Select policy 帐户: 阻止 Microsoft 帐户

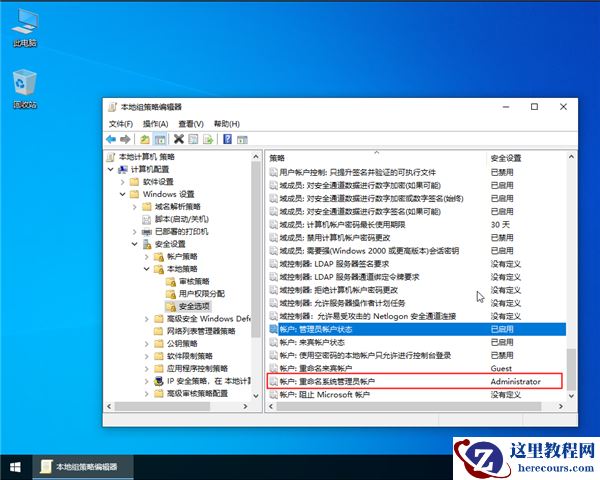pos(416,394)
